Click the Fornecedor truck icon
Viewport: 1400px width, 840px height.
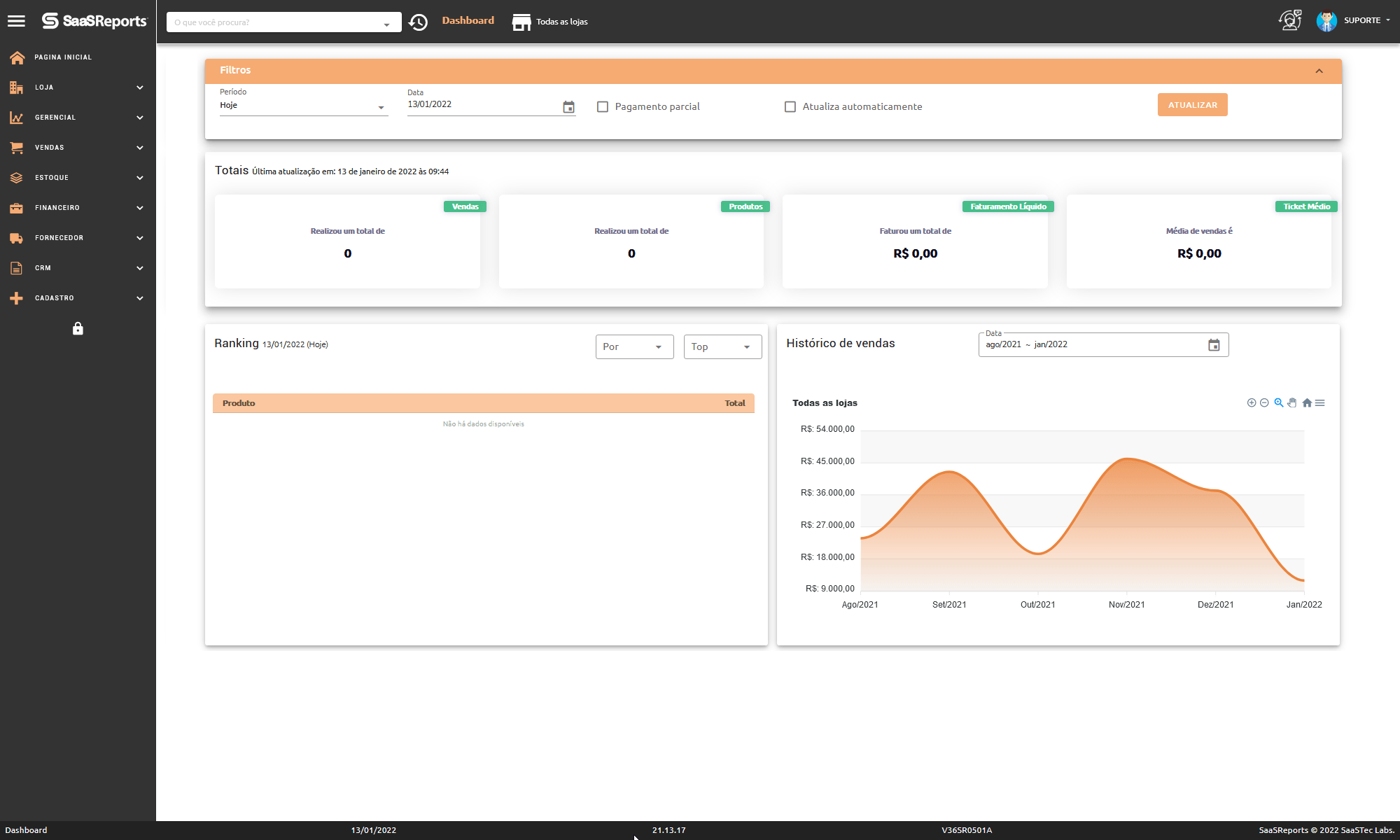[x=17, y=238]
